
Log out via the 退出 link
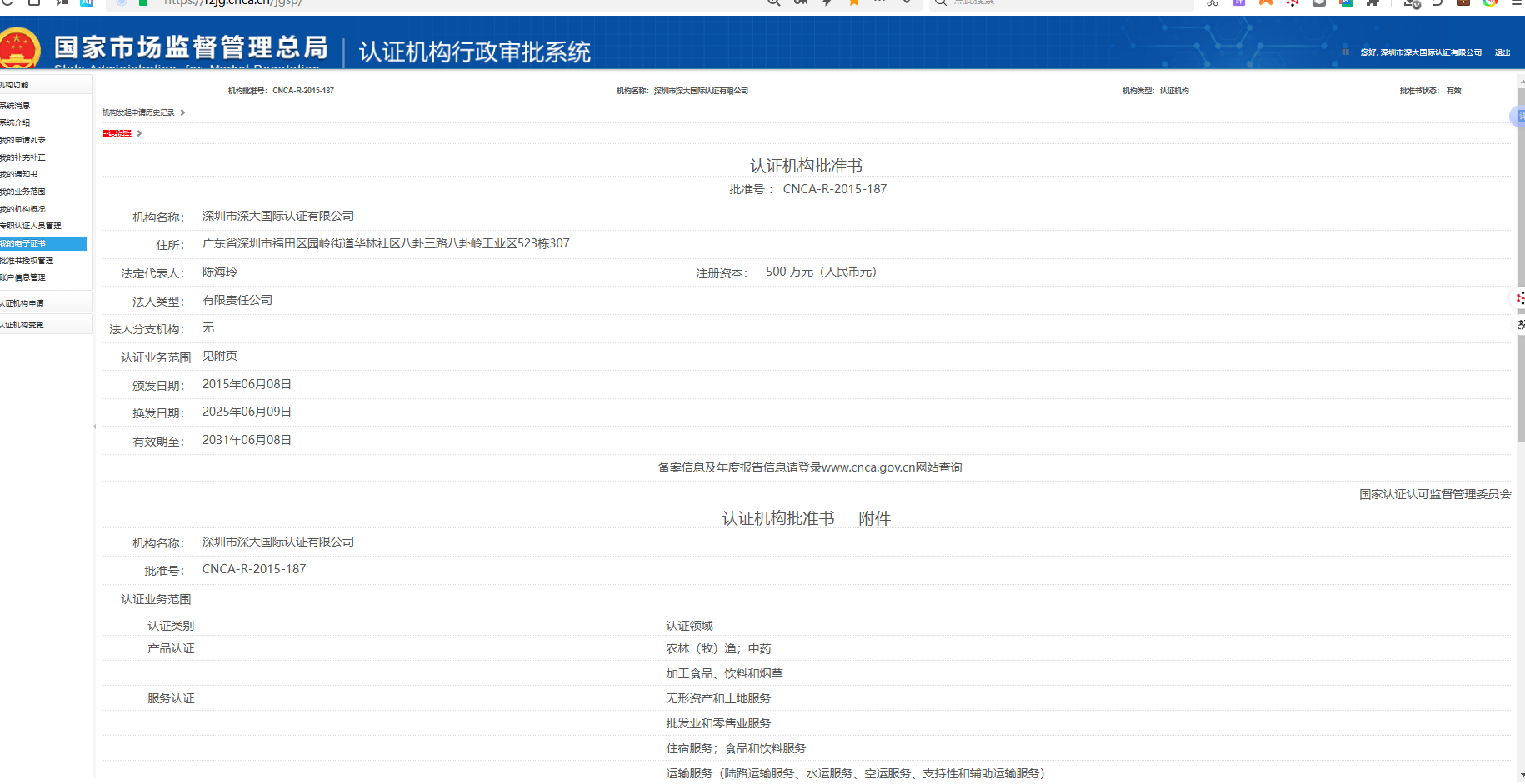pyautogui.click(x=1502, y=52)
